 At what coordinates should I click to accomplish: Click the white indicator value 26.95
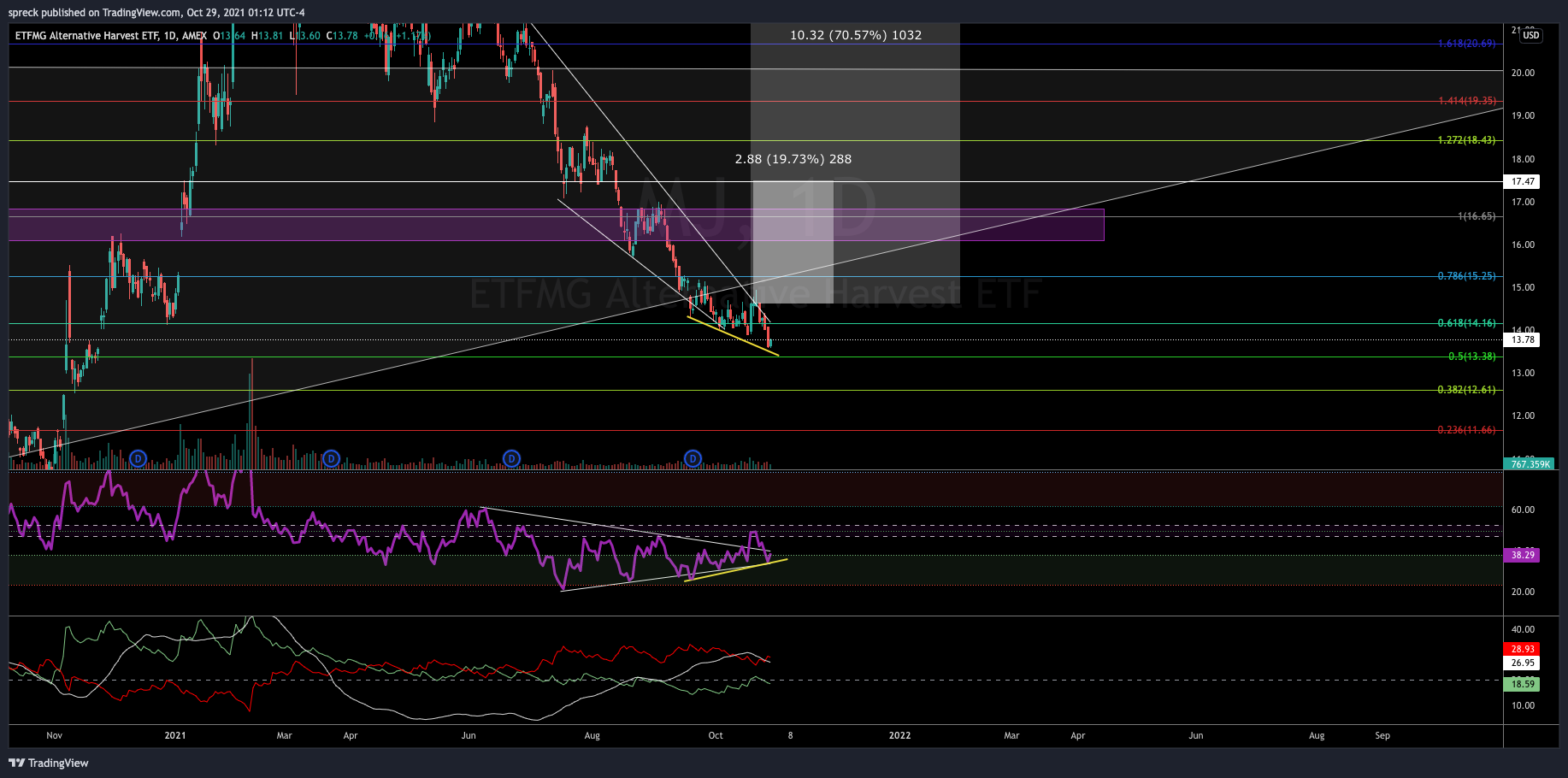1523,663
